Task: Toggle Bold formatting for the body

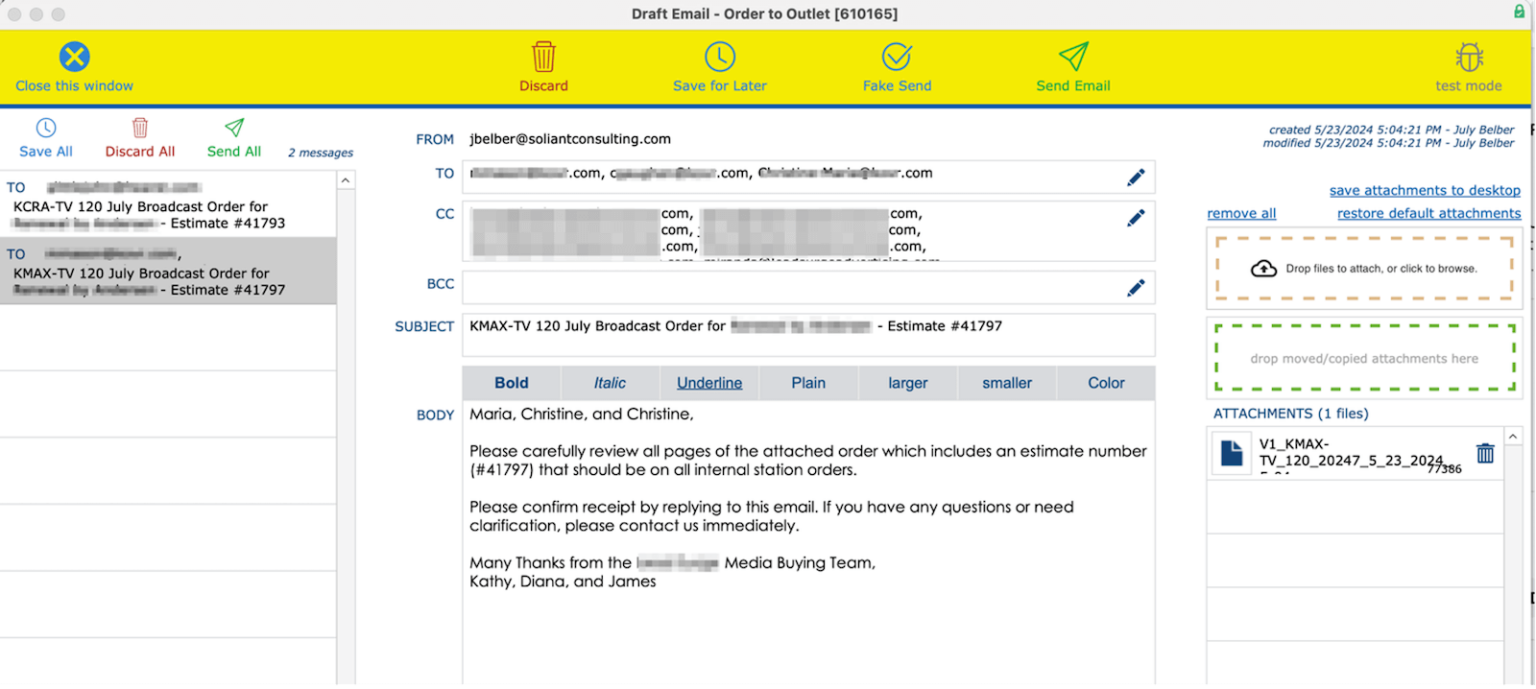Action: 510,382
